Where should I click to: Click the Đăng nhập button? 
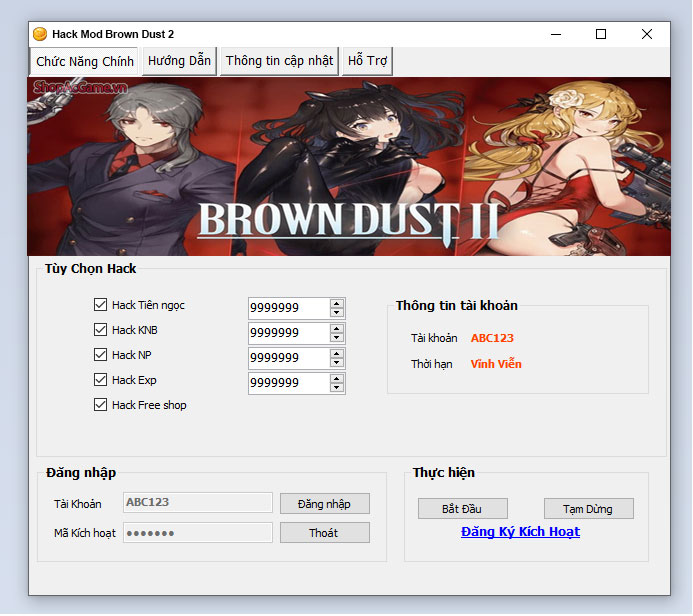325,504
